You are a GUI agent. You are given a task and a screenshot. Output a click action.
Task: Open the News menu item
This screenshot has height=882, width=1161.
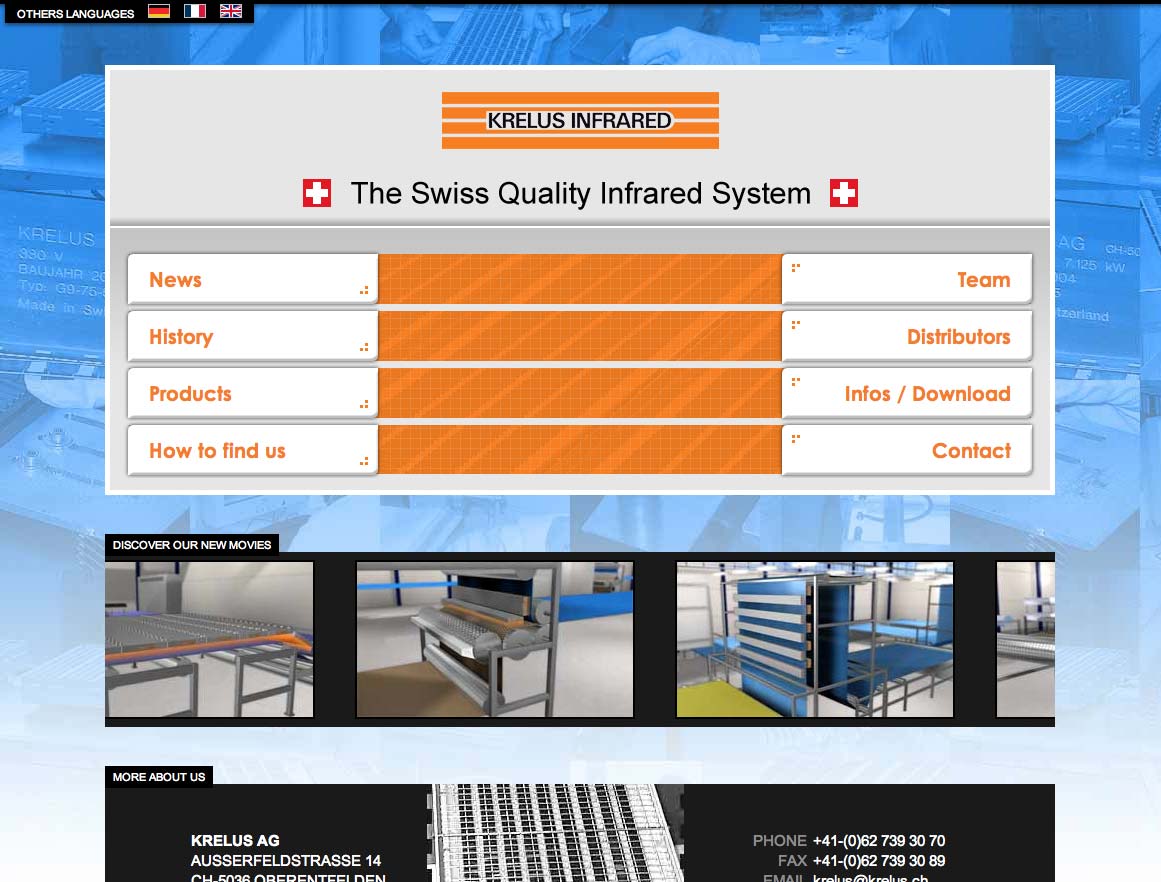click(252, 279)
